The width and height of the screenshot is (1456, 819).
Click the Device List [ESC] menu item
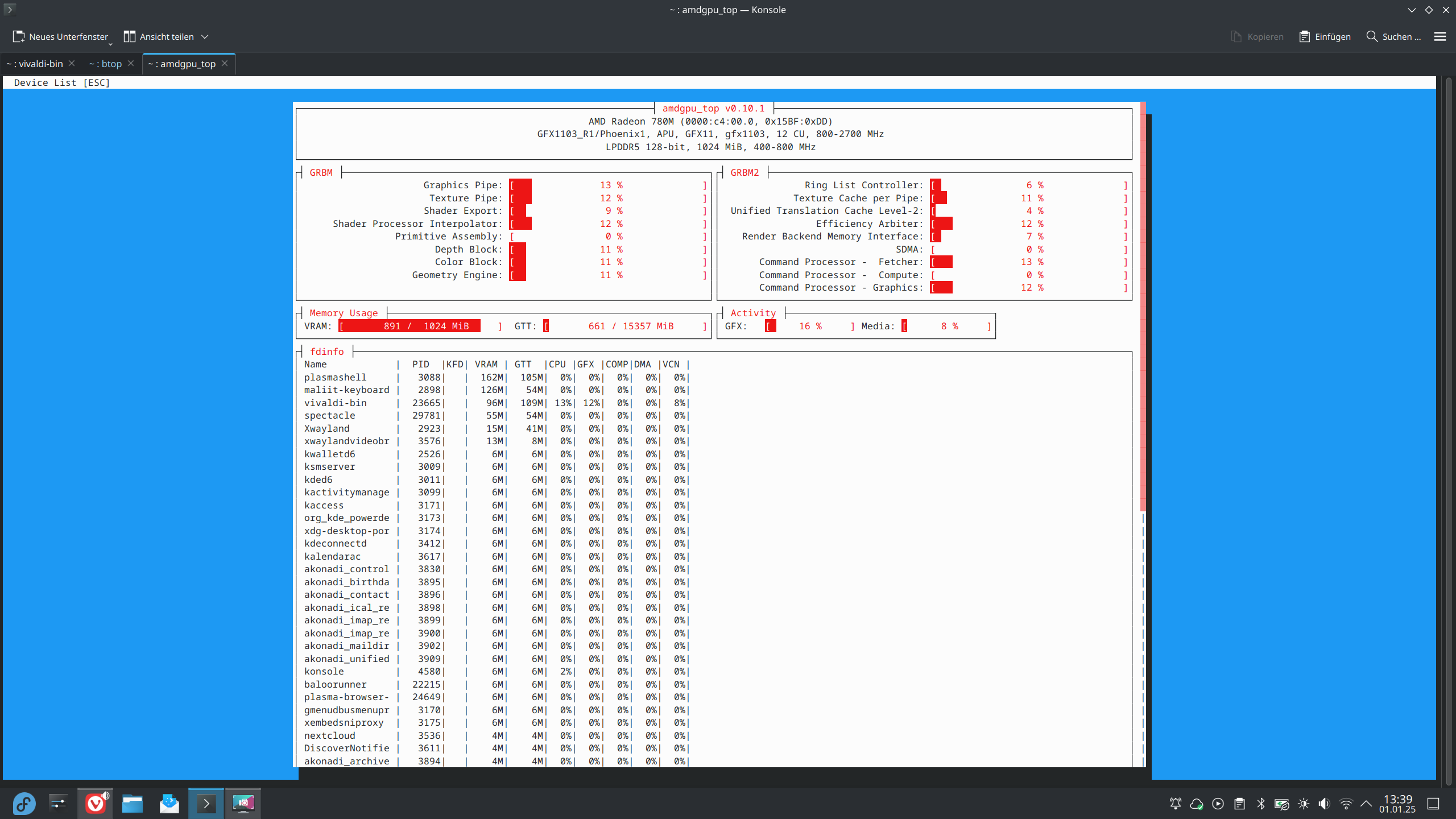coord(62,82)
